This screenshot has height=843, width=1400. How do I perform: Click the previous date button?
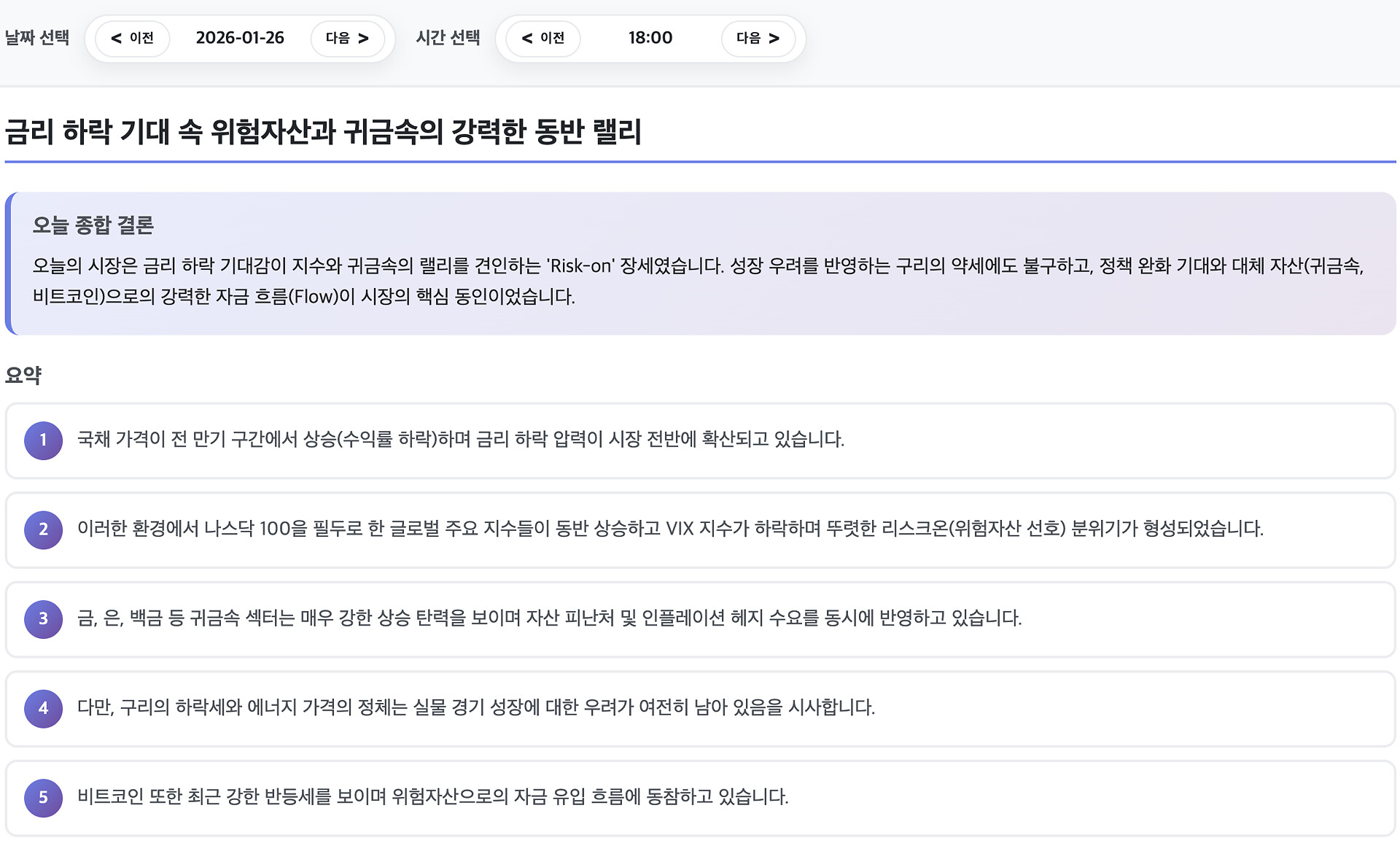132,38
